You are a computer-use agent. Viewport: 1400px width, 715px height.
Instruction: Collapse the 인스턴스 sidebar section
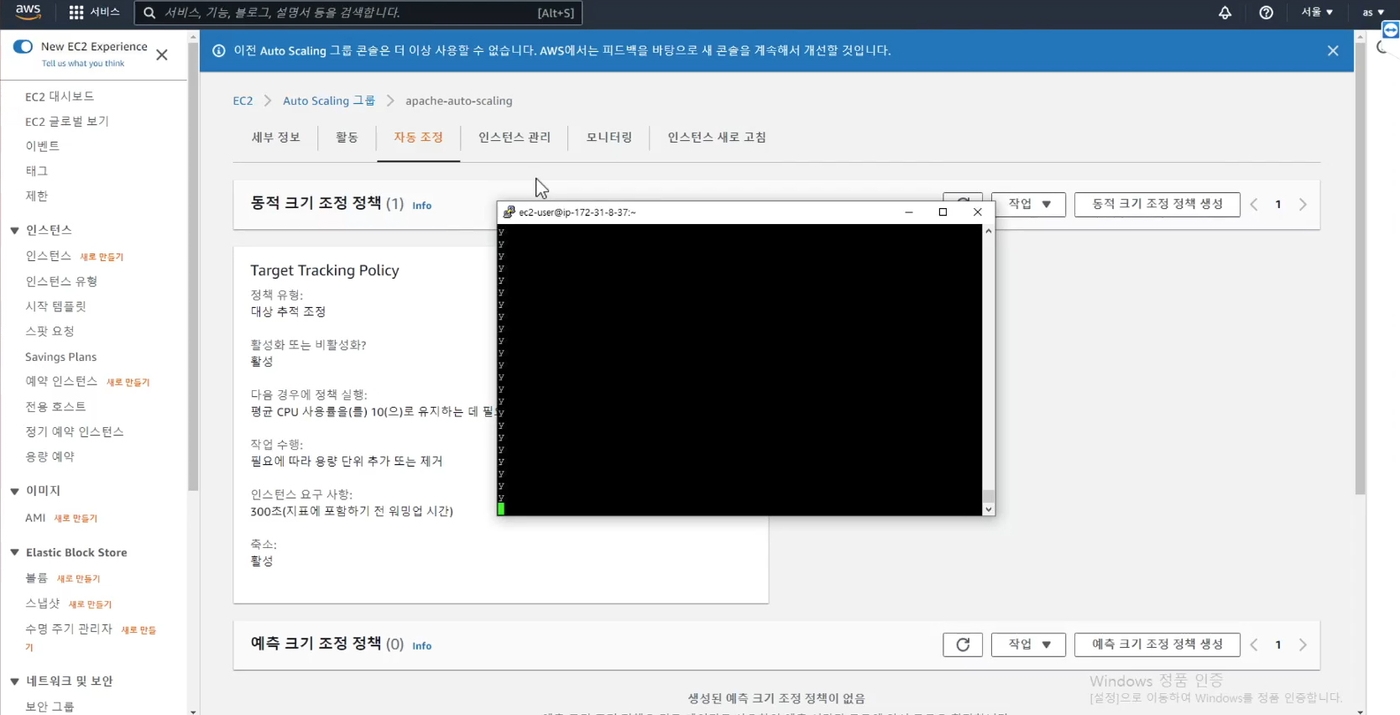click(15, 231)
